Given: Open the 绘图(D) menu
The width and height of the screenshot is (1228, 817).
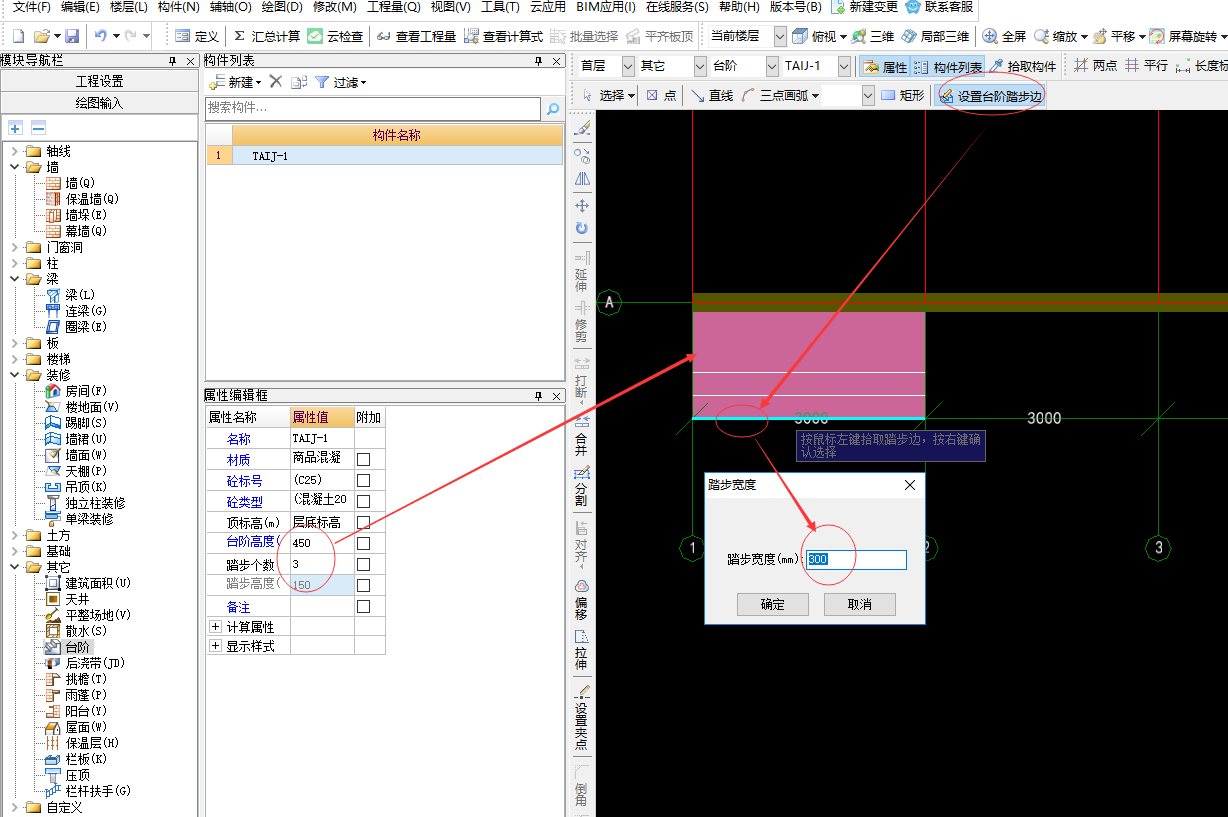Looking at the screenshot, I should click(x=282, y=7).
